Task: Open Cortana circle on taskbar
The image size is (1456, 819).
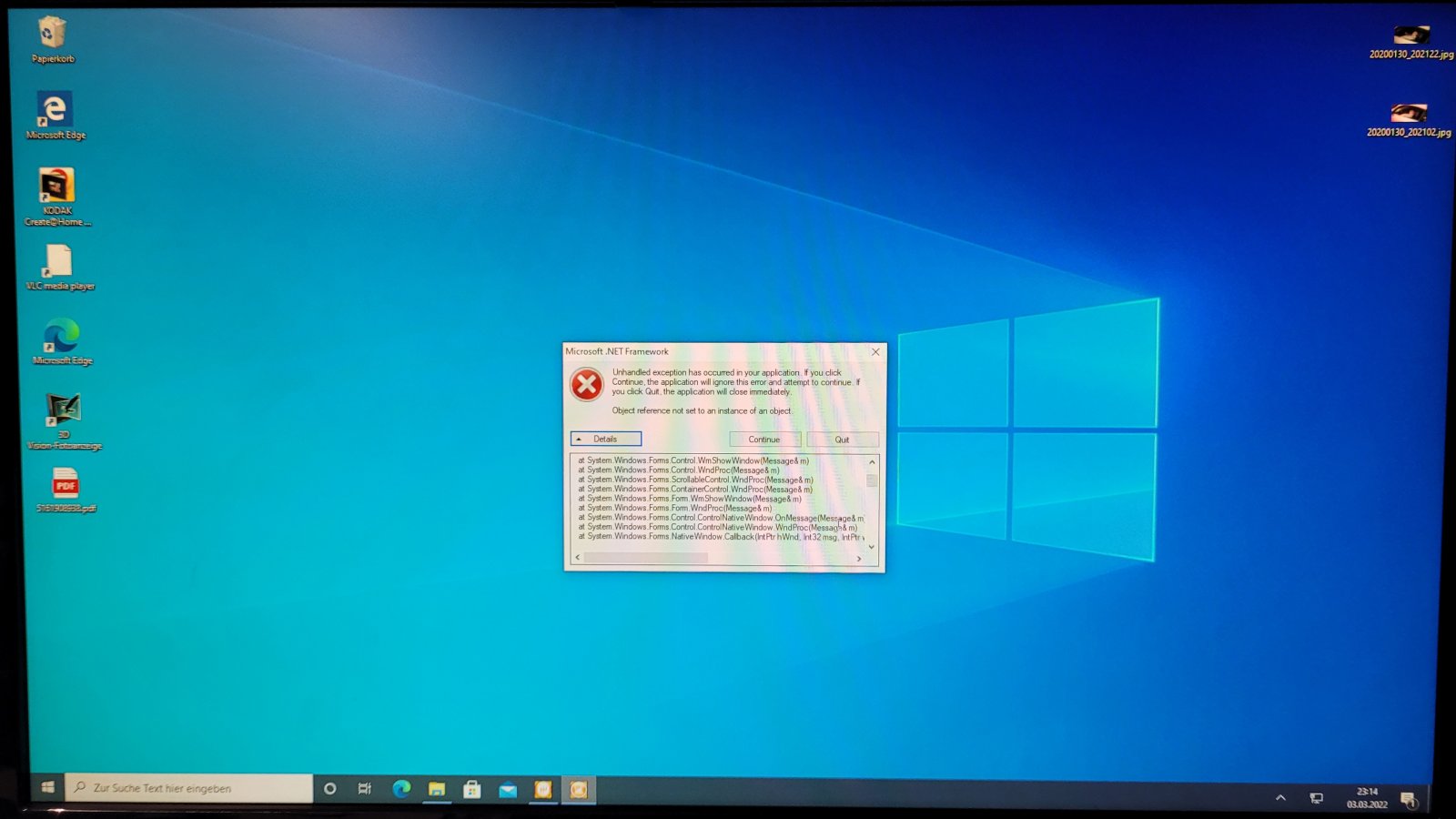Action: [329, 789]
